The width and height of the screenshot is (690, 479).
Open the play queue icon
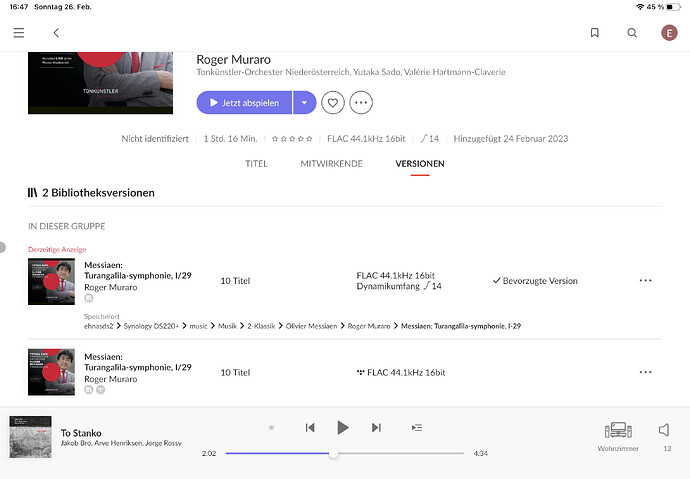[417, 428]
